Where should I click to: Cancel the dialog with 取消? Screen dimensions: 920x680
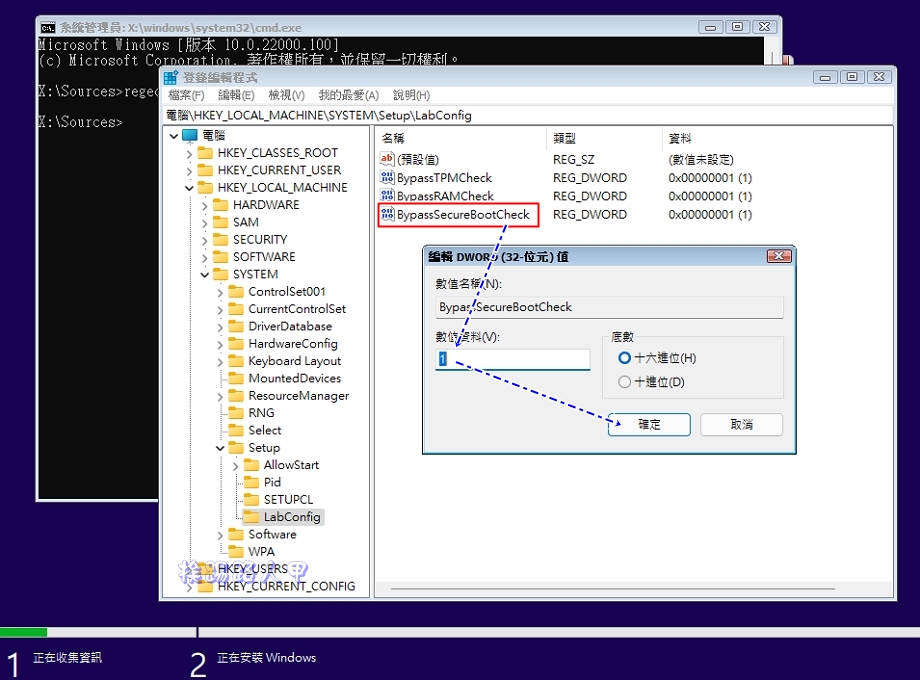742,424
